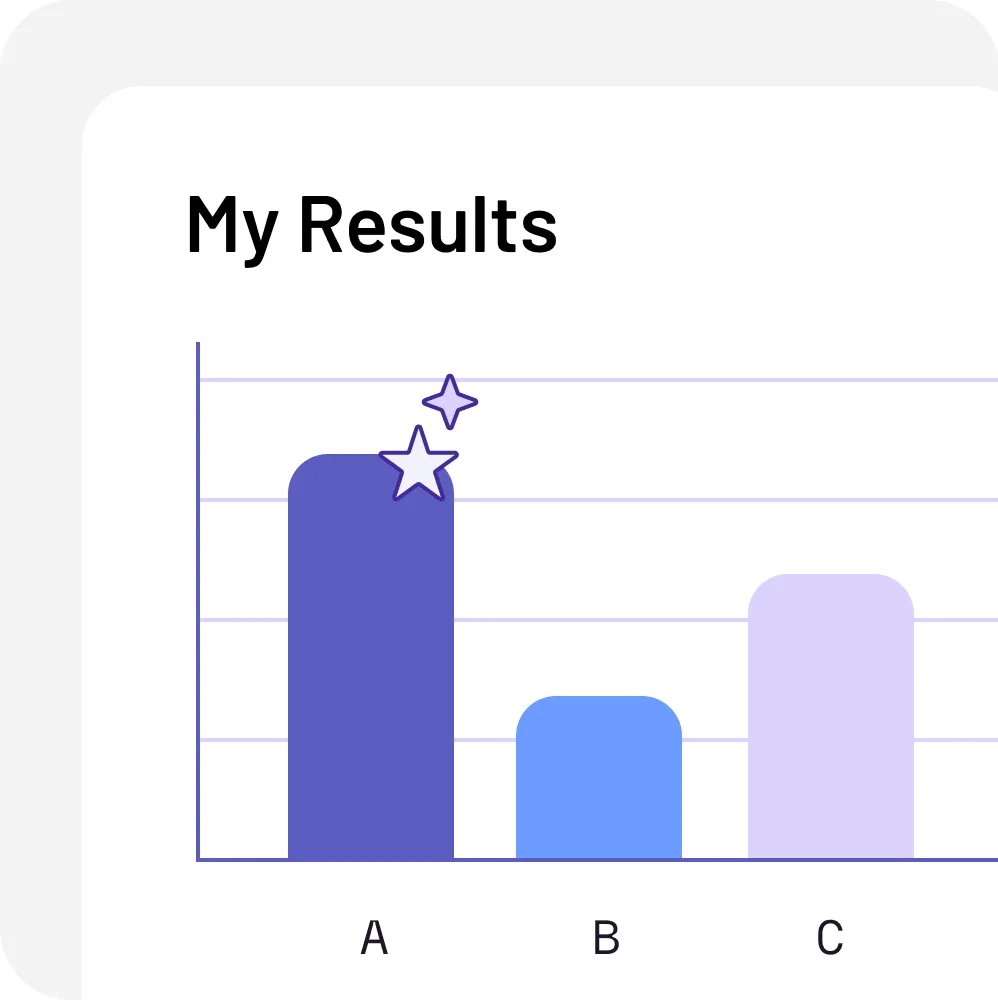Select the blue bar B
The image size is (998, 1000).
tap(599, 777)
